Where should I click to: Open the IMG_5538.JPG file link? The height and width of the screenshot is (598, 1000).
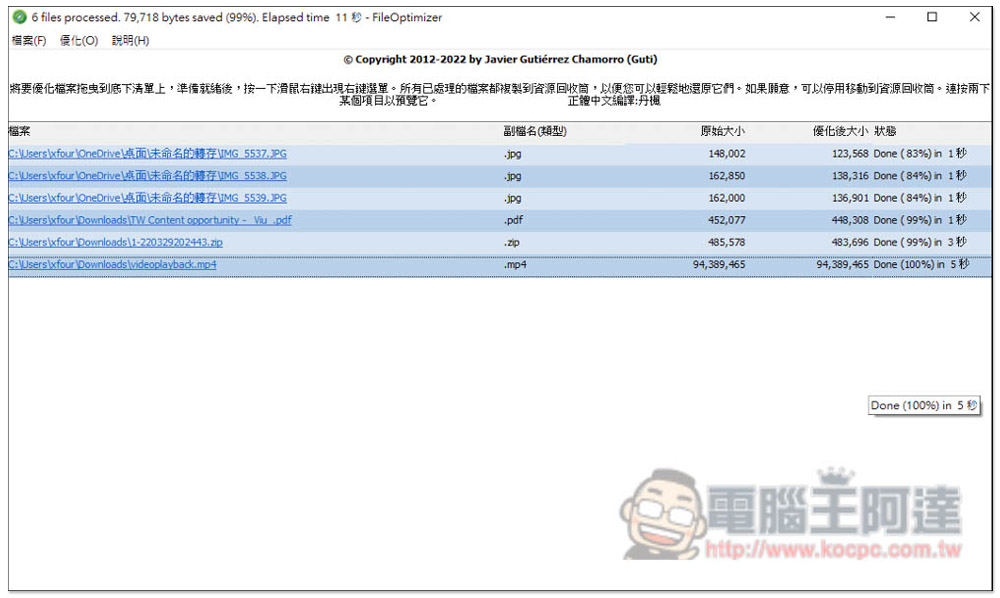(147, 176)
